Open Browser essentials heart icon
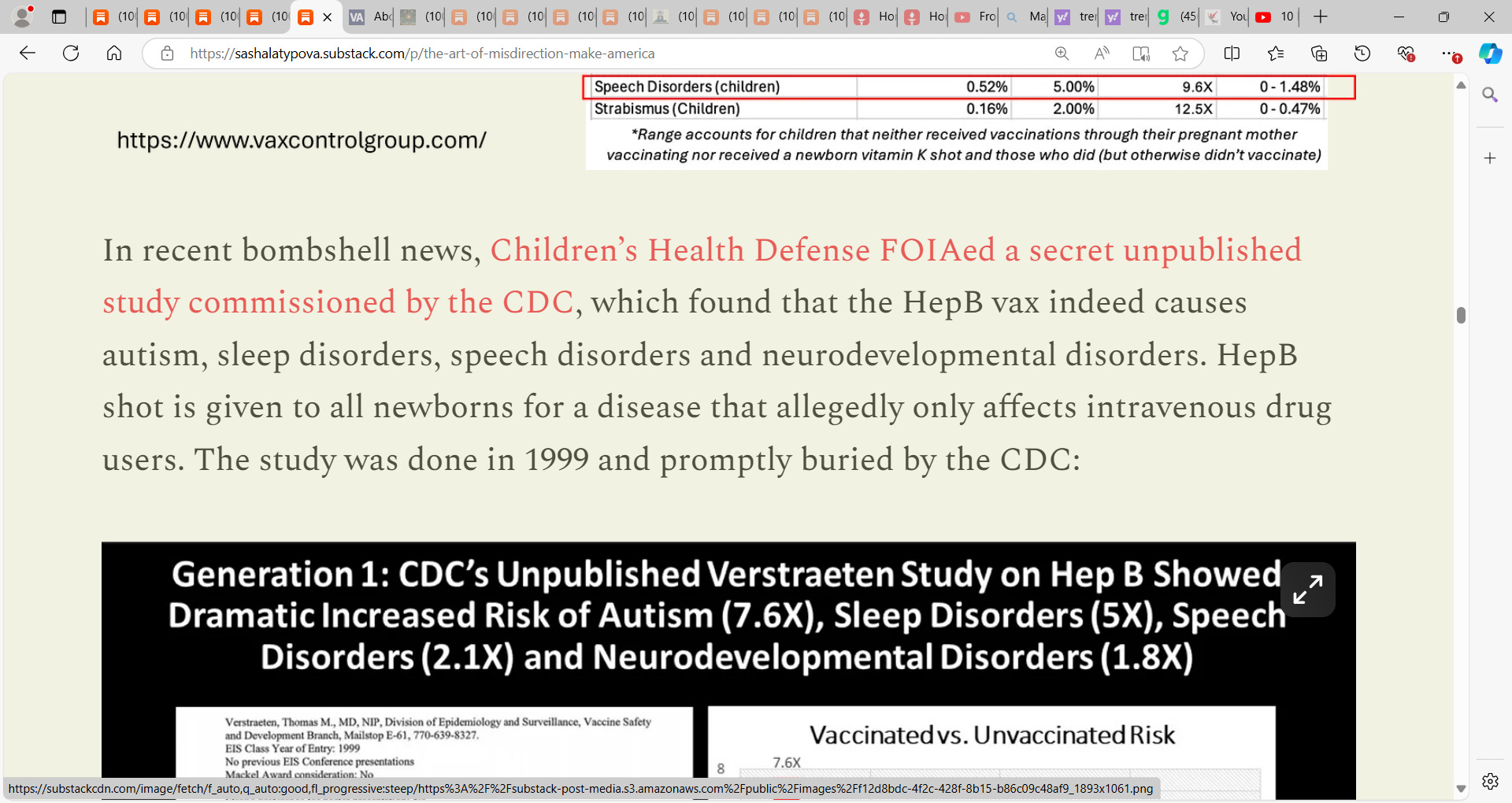The height and width of the screenshot is (803, 1512). coord(1406,54)
